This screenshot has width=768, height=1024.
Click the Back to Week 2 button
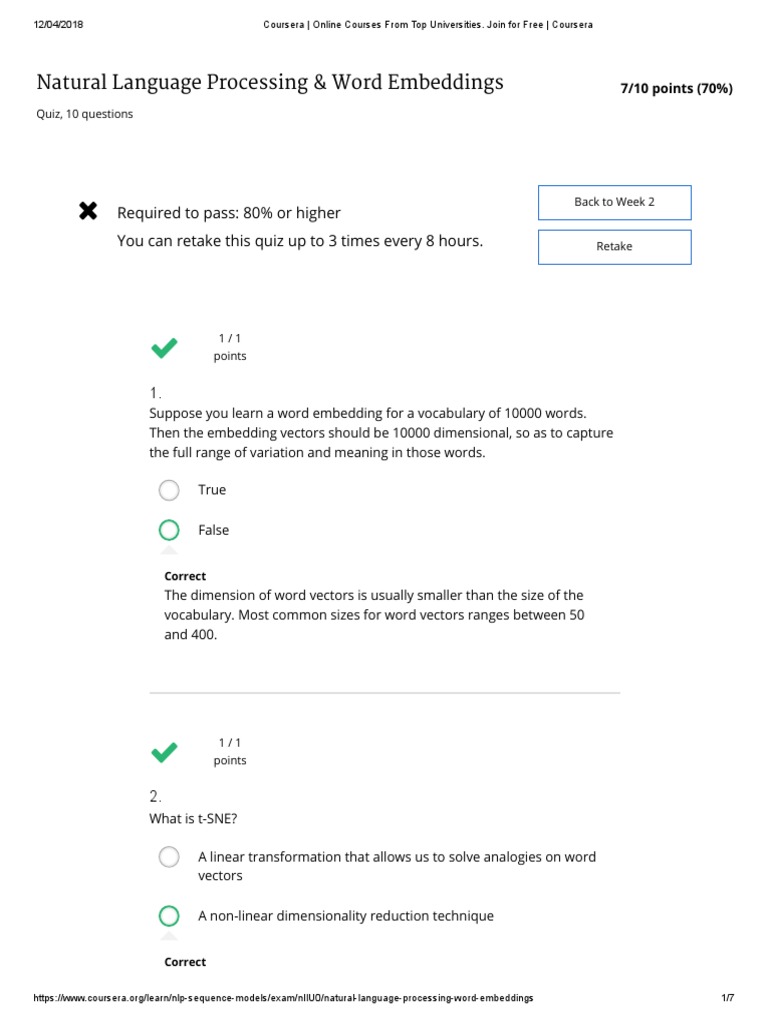point(614,202)
